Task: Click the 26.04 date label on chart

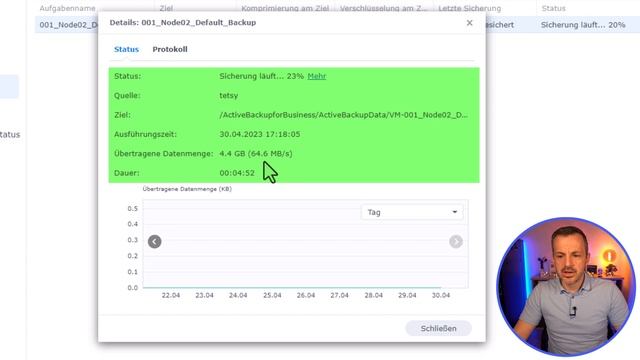Action: [x=306, y=295]
